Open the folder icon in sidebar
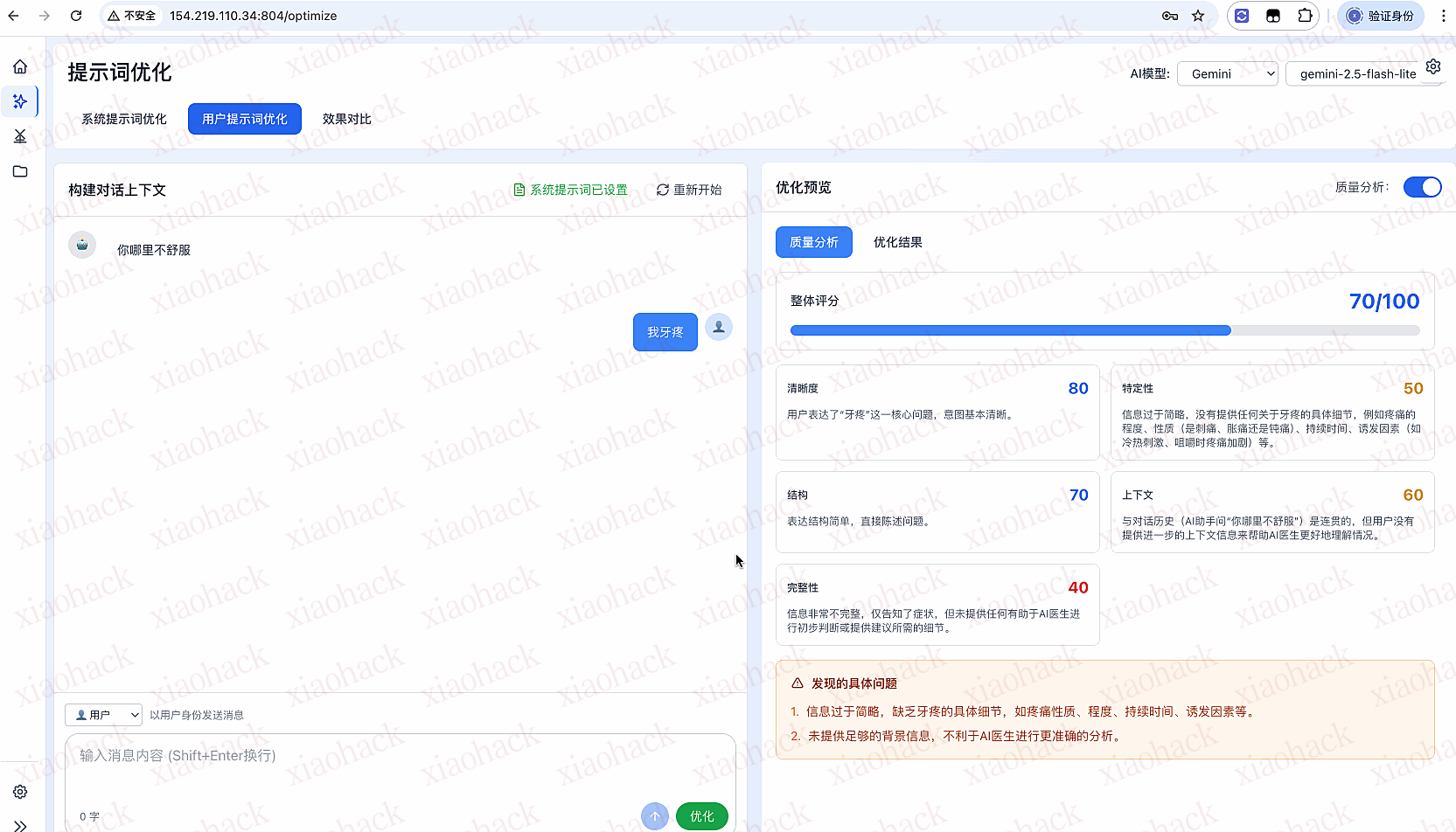Screen dimensions: 1456x832 point(20,171)
